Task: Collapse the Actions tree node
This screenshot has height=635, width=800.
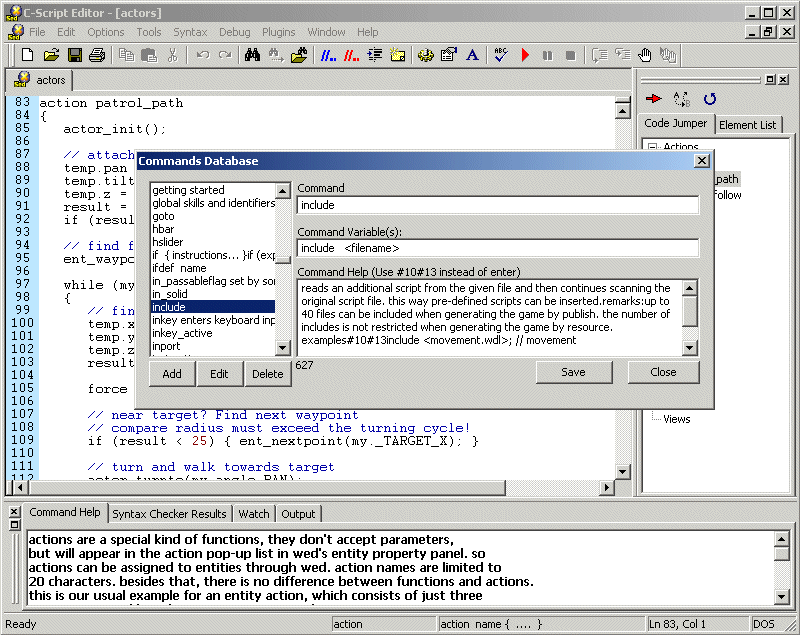Action: (652, 147)
